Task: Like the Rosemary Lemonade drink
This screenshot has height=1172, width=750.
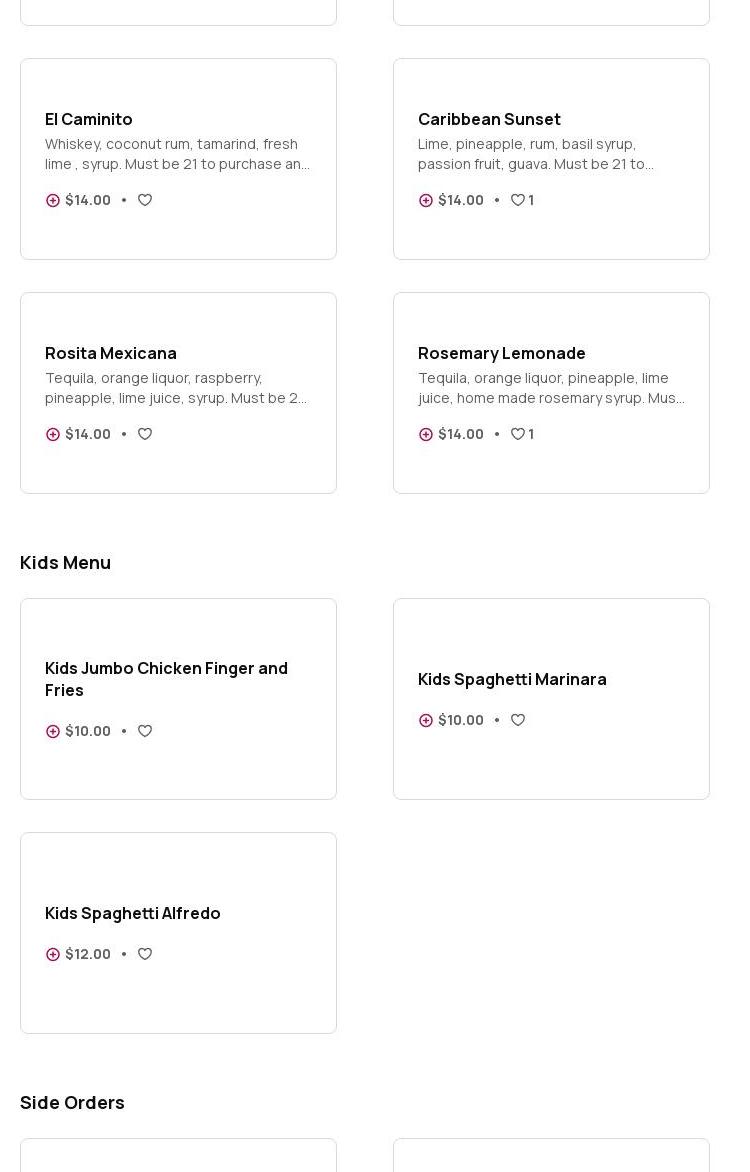Action: tap(518, 434)
